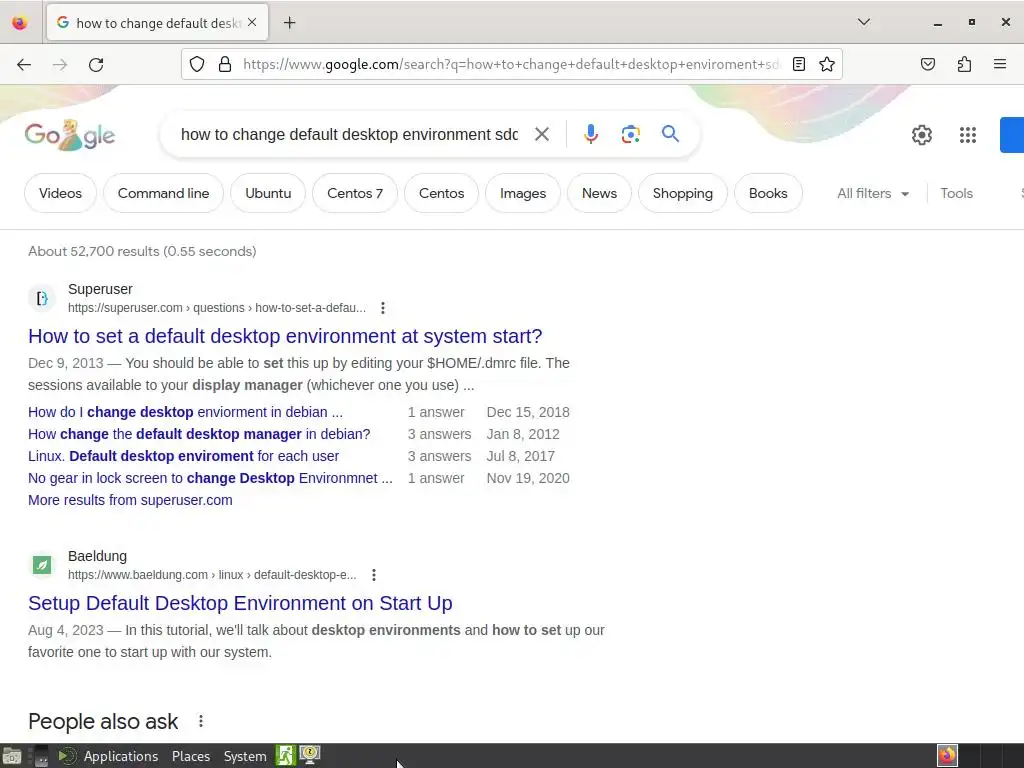
Task: Select the Centos 7 filter chip
Action: point(355,193)
